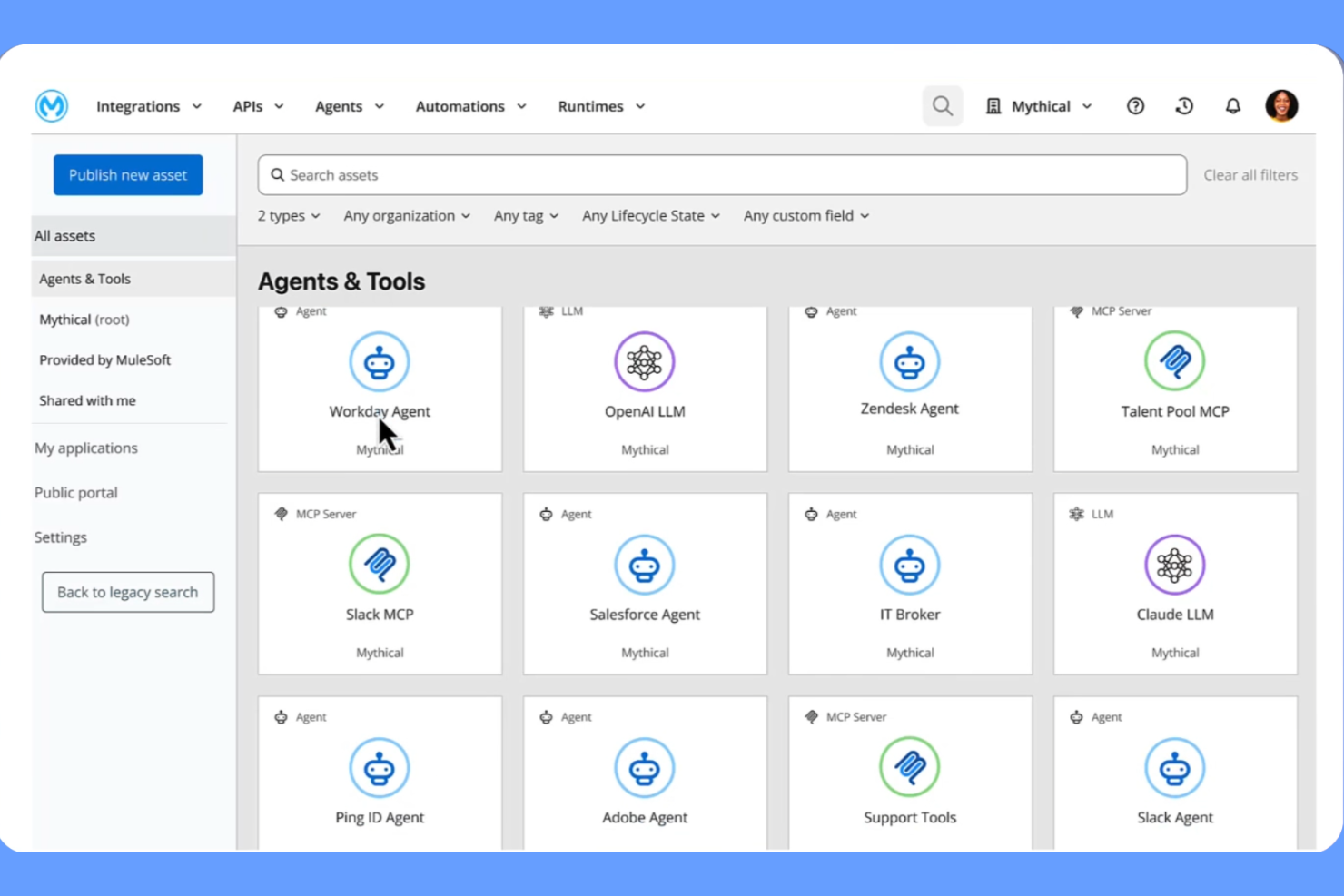Screen dimensions: 1344x896
Task: Click the search icon inside Search assets field
Action: (278, 175)
